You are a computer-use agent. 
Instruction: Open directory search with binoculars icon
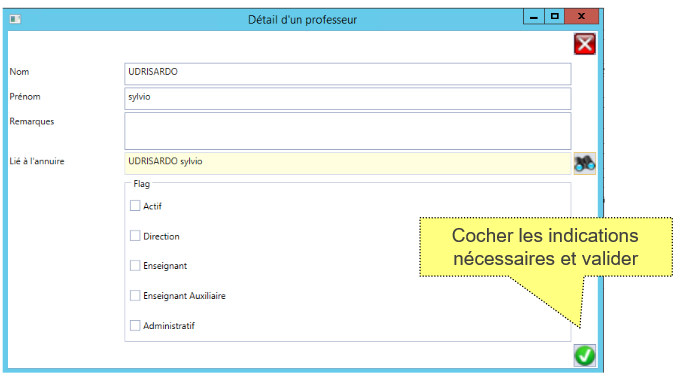coord(585,163)
